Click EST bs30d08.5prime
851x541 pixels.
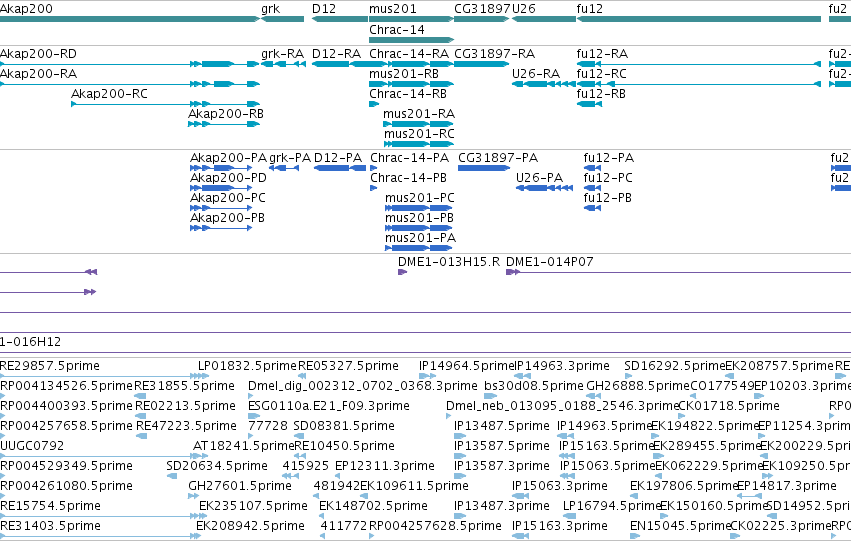click(x=534, y=386)
